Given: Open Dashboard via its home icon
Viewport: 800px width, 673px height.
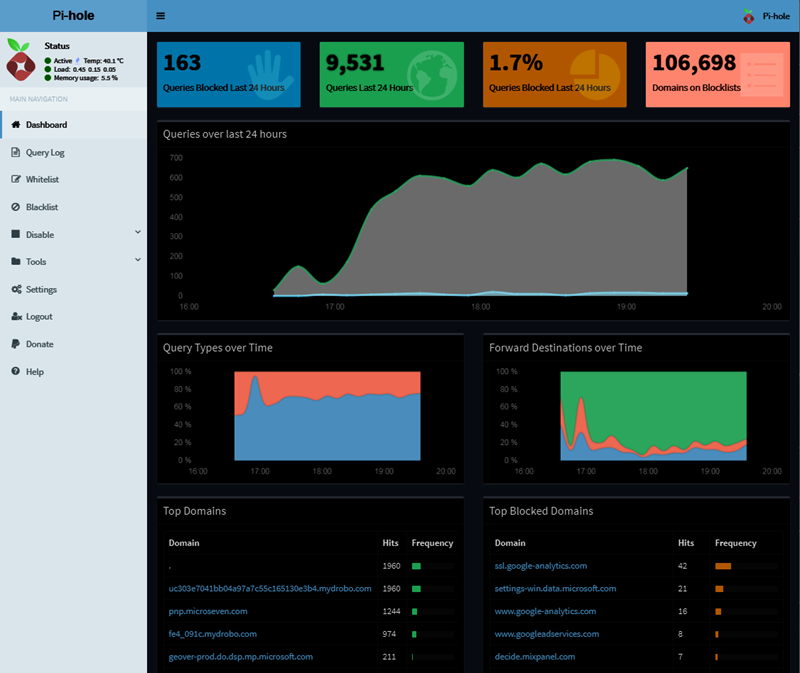Looking at the screenshot, I should coord(16,124).
